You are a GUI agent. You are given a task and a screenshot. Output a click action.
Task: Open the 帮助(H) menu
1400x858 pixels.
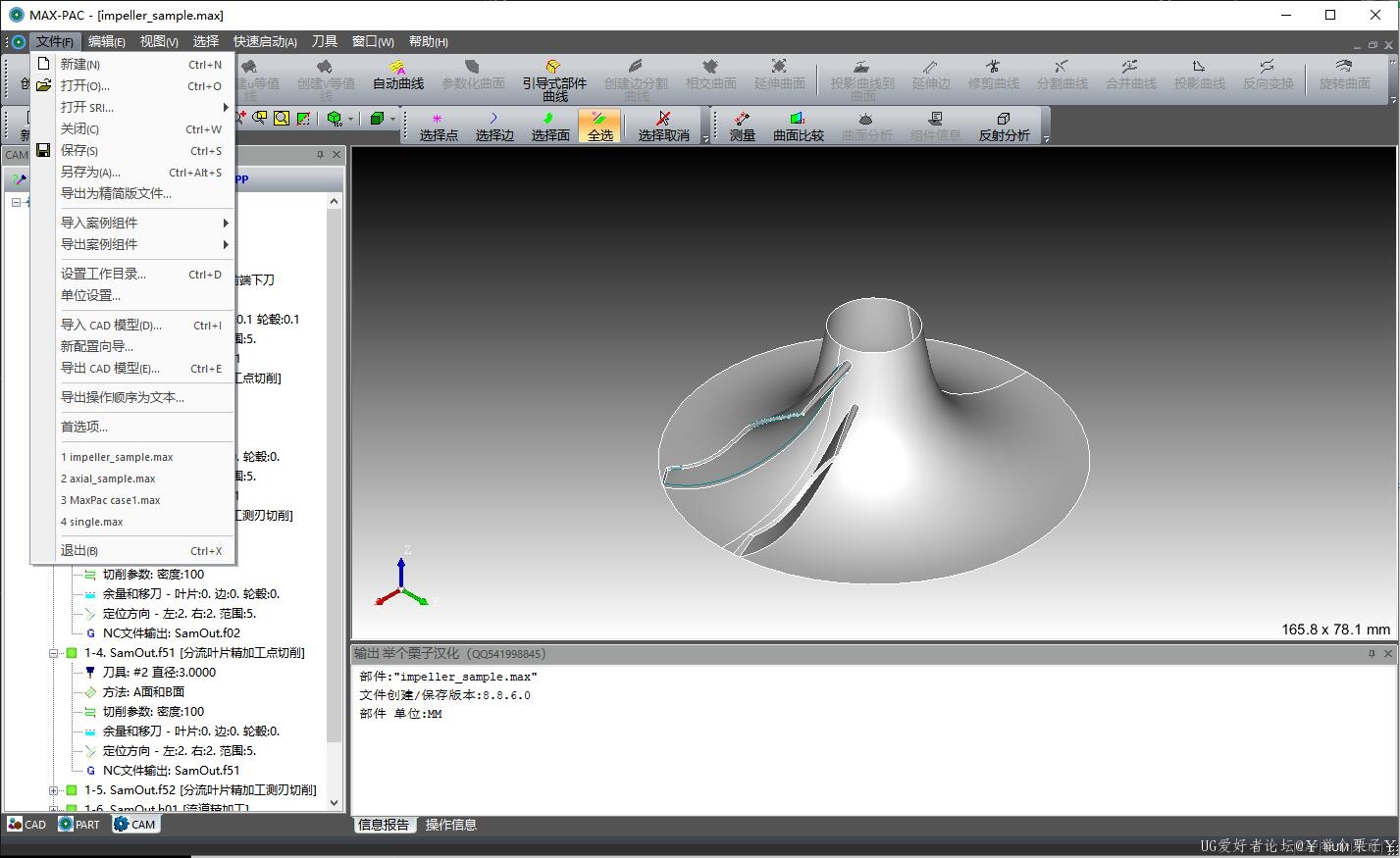click(429, 41)
